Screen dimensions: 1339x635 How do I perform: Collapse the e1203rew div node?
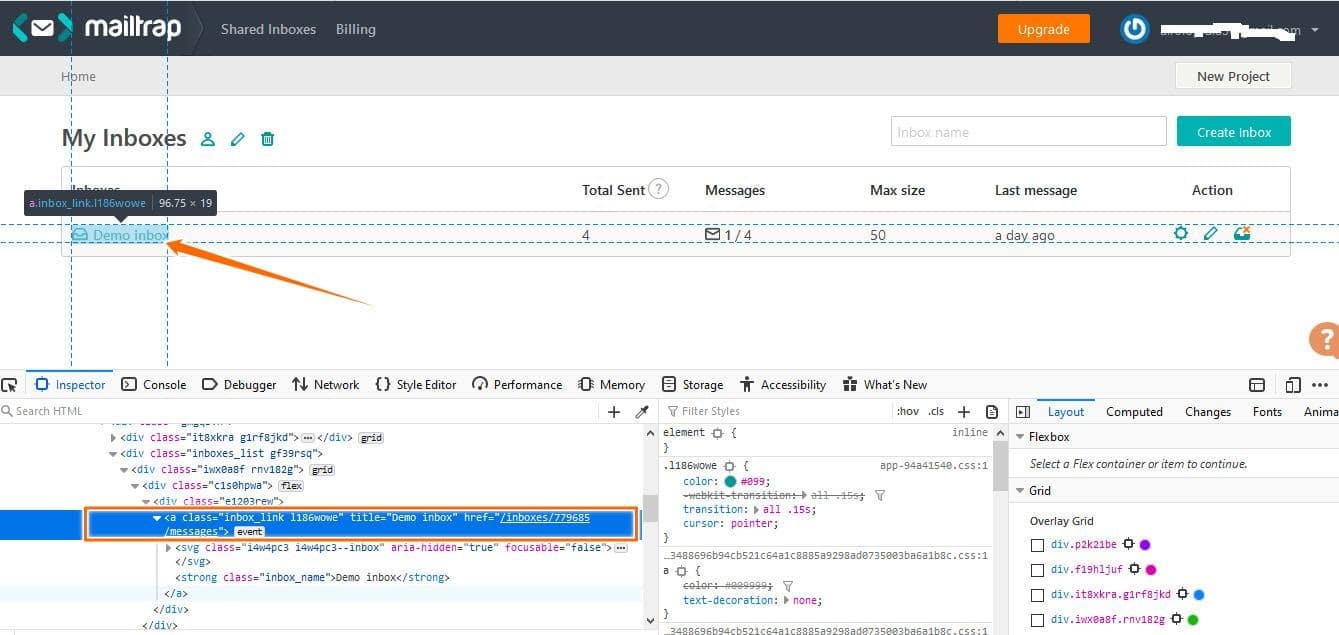(146, 502)
